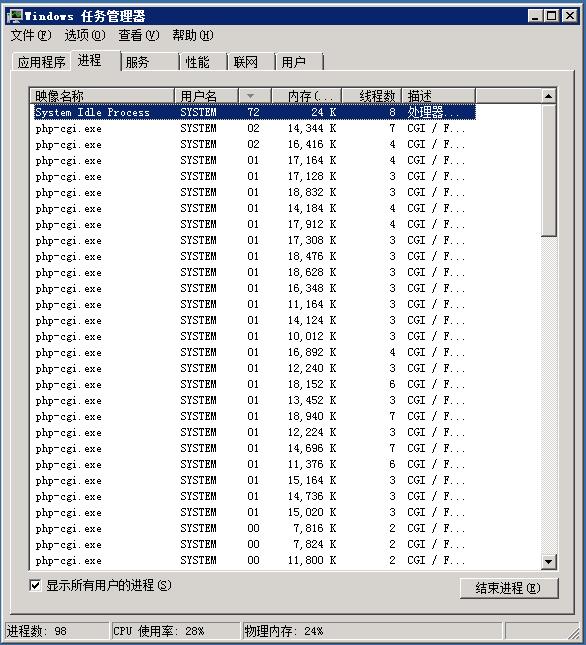Select php-cgi.exe row with 18,628 K
586x645 pixels.
pos(255,272)
